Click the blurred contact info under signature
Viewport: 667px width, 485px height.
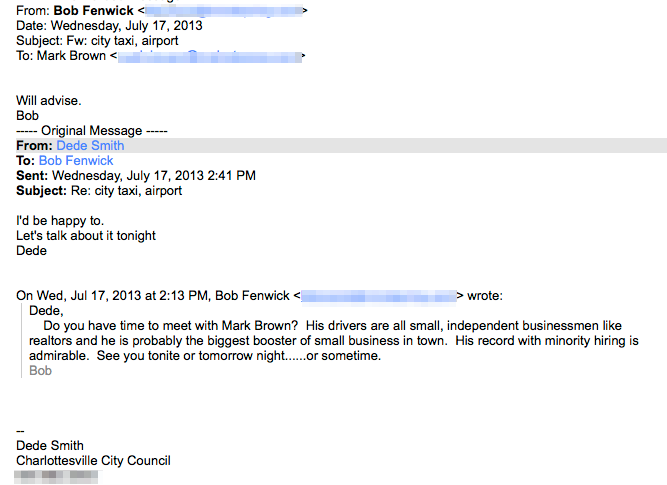point(56,476)
